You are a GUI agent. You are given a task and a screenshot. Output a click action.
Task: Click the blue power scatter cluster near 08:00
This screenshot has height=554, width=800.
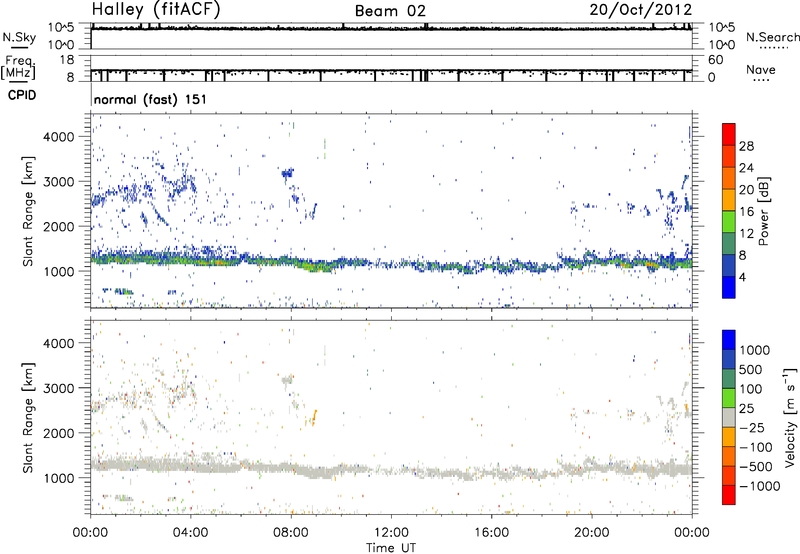(288, 173)
